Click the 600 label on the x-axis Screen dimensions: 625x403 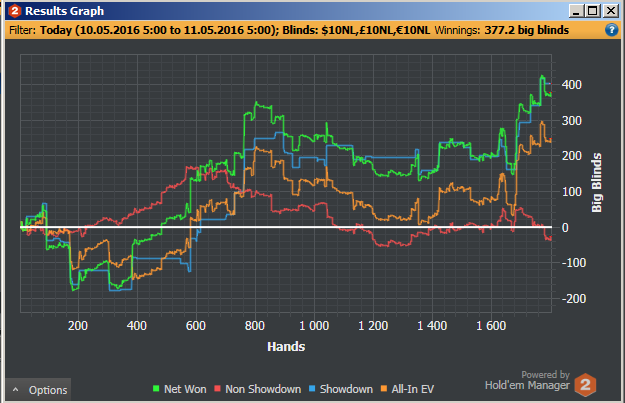[196, 326]
